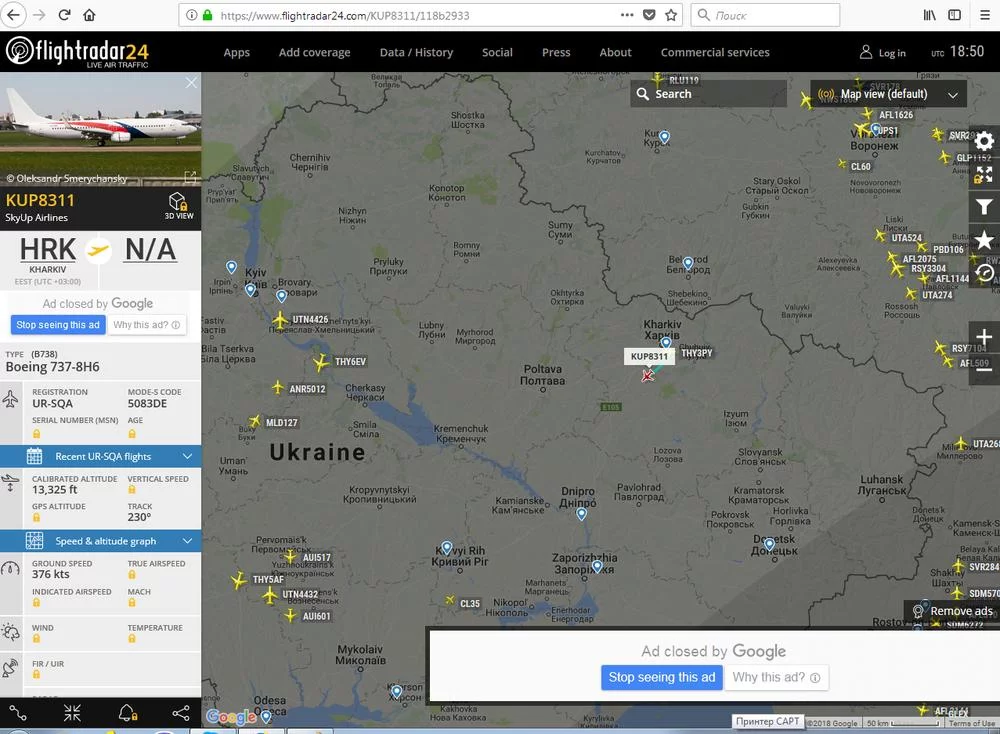Select the UTN4426 aircraft icon near Kyiv
The height and width of the screenshot is (734, 1000).
click(280, 319)
